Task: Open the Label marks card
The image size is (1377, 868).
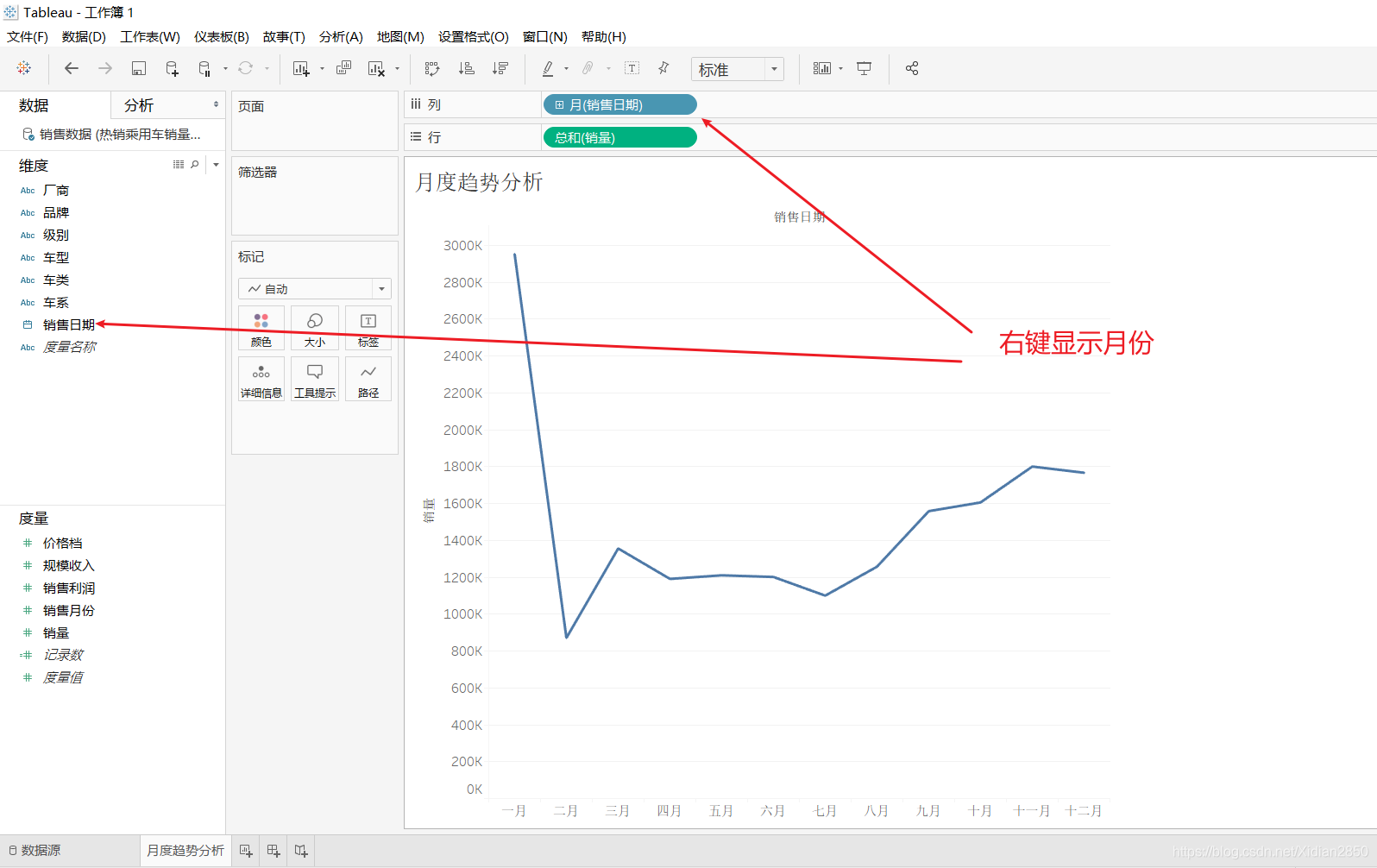Action: (x=368, y=328)
